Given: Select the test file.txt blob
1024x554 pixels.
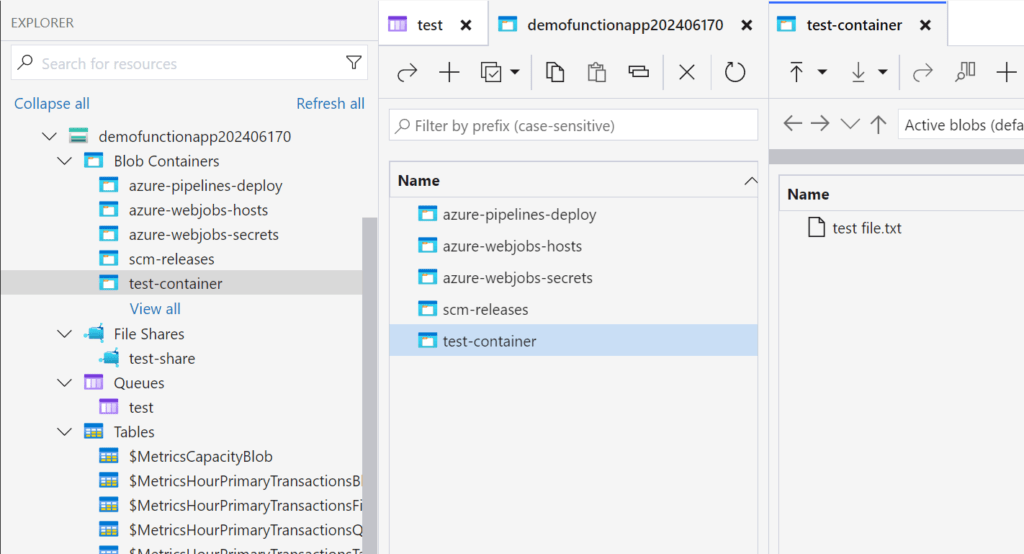Looking at the screenshot, I should point(866,228).
